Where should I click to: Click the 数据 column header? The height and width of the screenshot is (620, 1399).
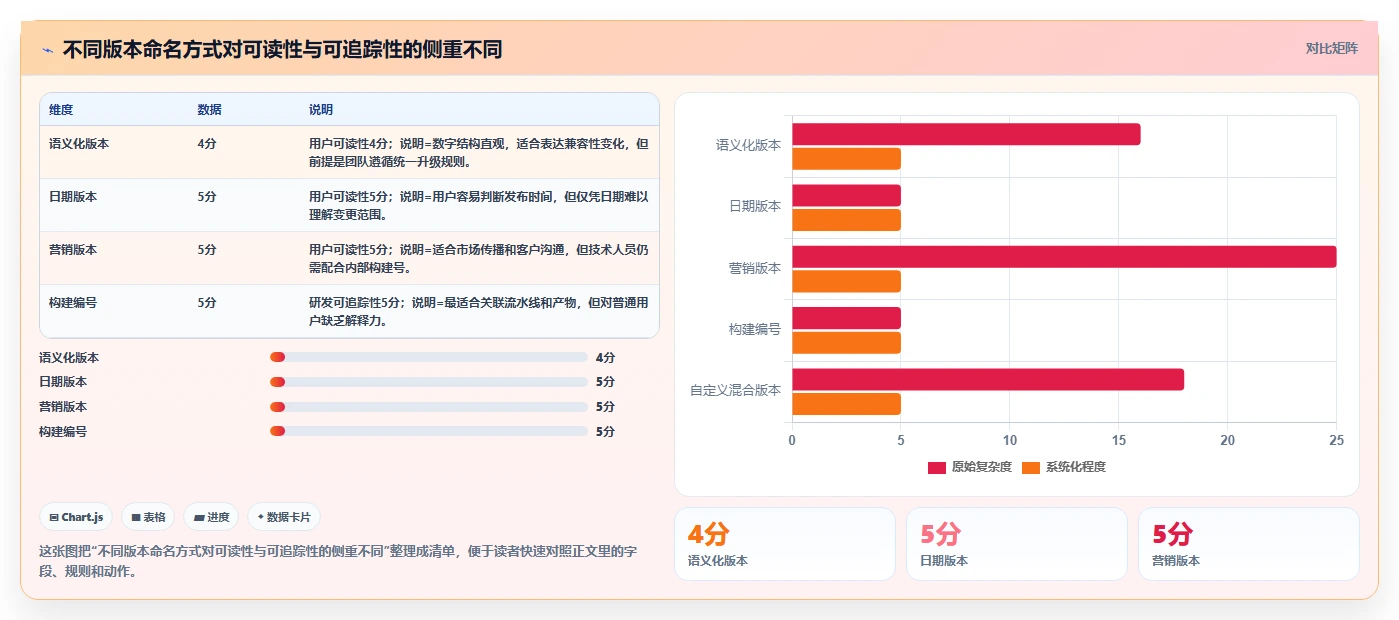click(x=210, y=109)
